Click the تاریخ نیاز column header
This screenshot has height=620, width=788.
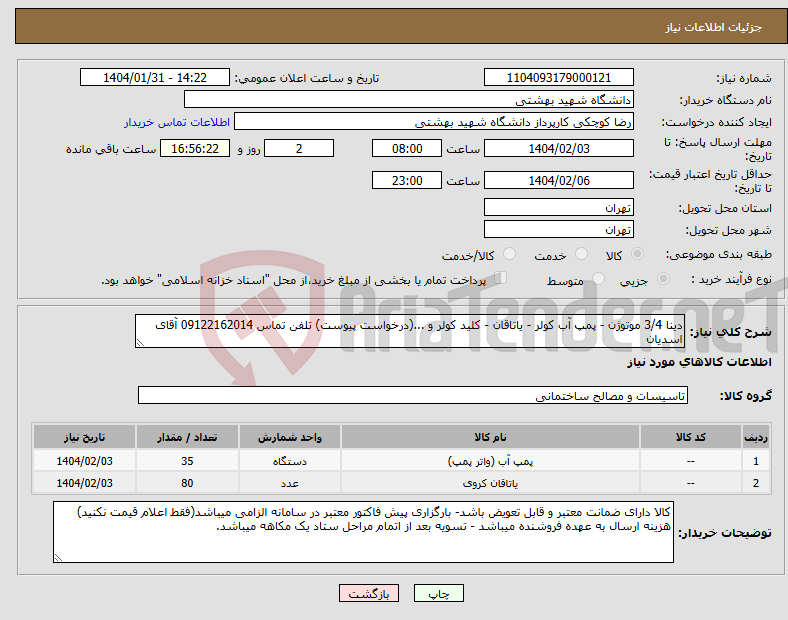coord(84,437)
